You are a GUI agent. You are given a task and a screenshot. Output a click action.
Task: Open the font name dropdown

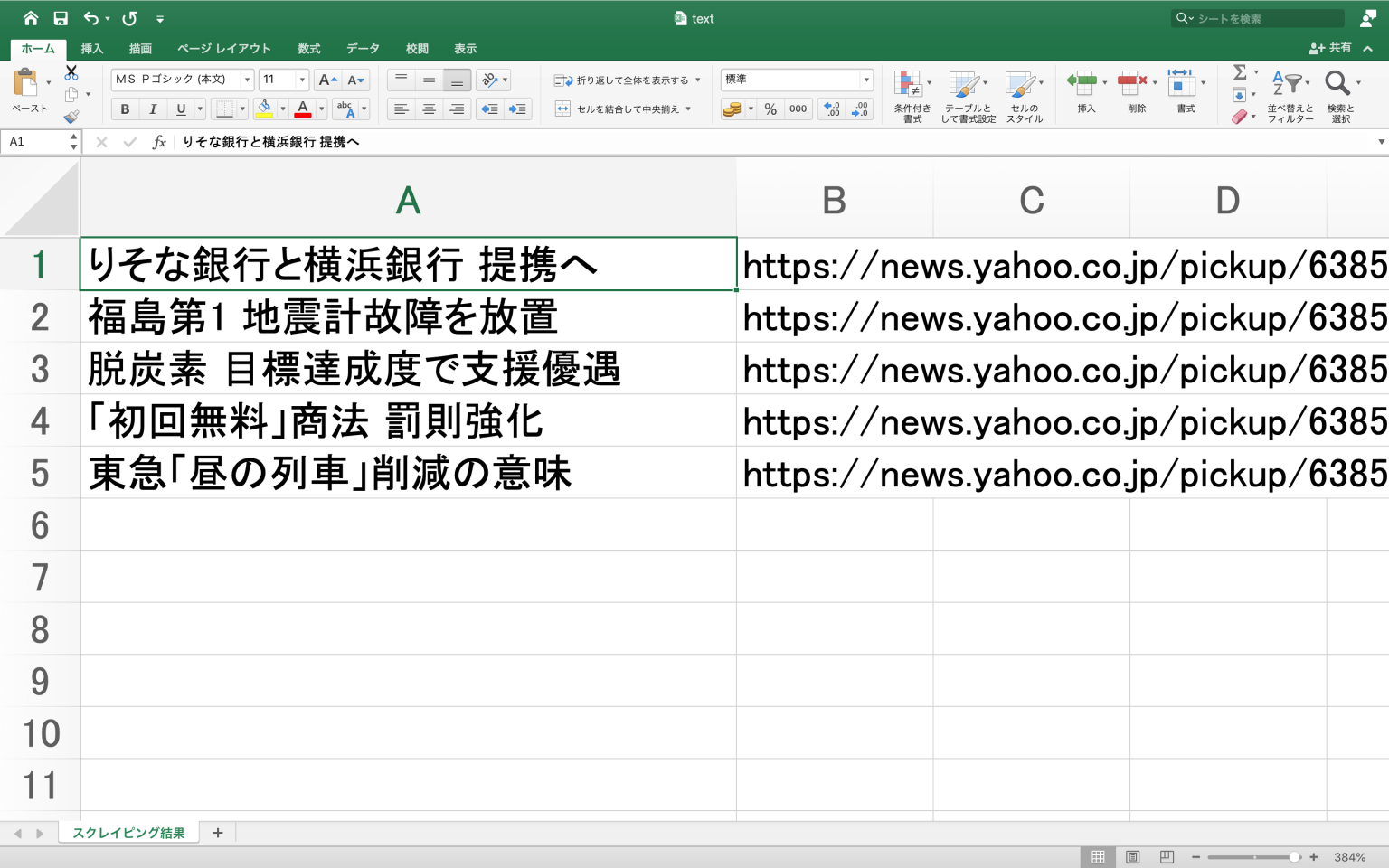click(247, 80)
